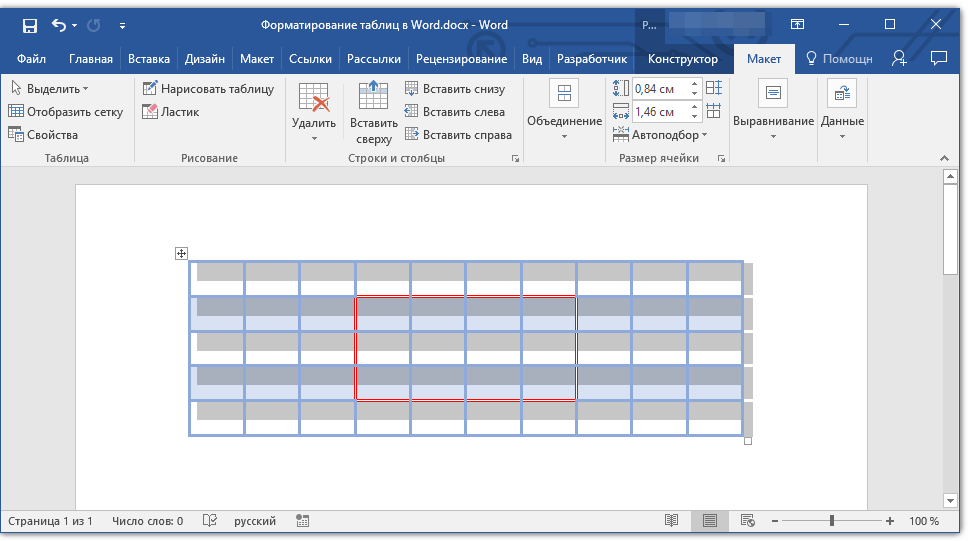
Task: Click the zoom slider in status bar
Action: click(832, 521)
